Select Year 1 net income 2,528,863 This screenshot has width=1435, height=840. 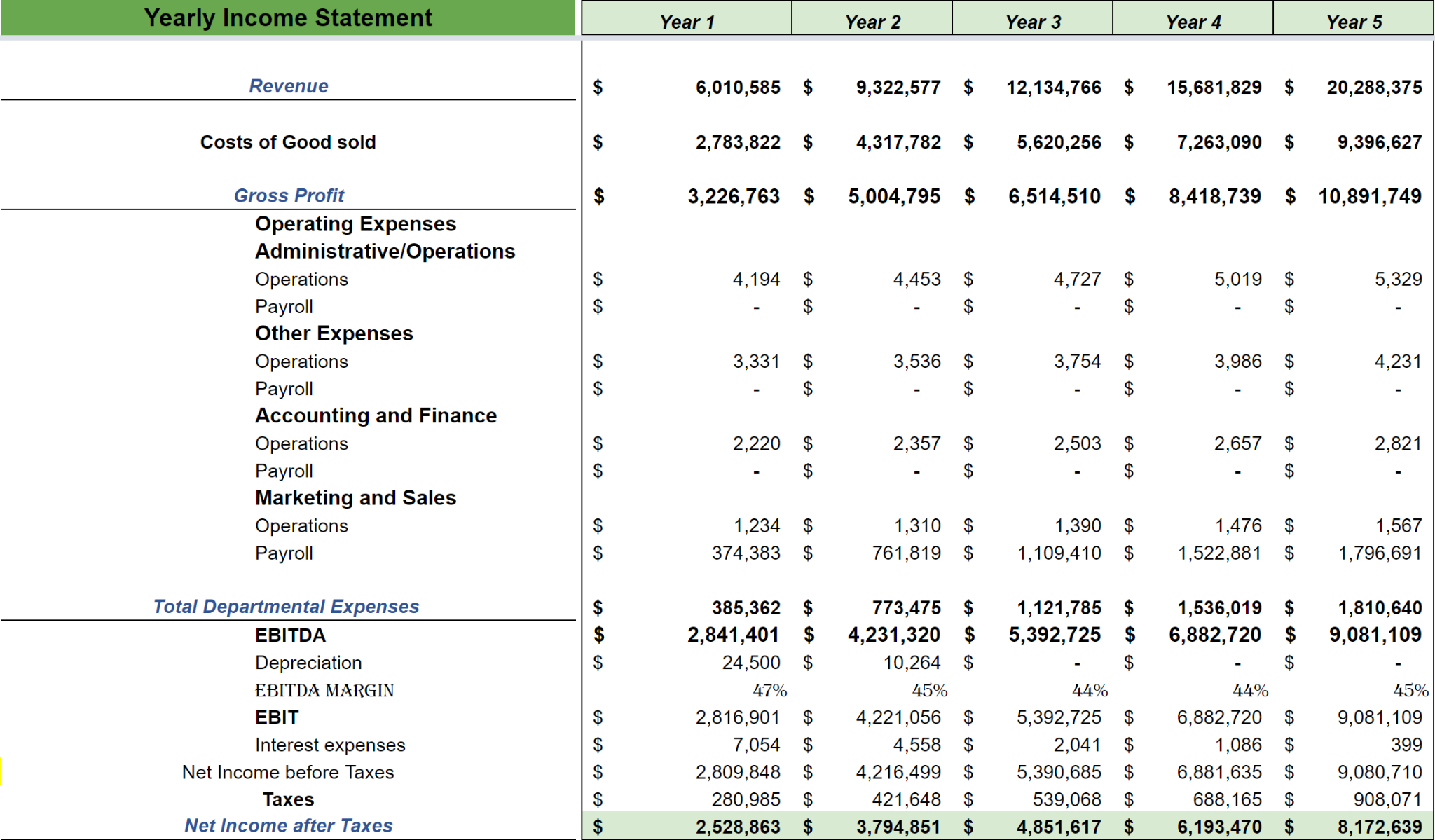(738, 827)
